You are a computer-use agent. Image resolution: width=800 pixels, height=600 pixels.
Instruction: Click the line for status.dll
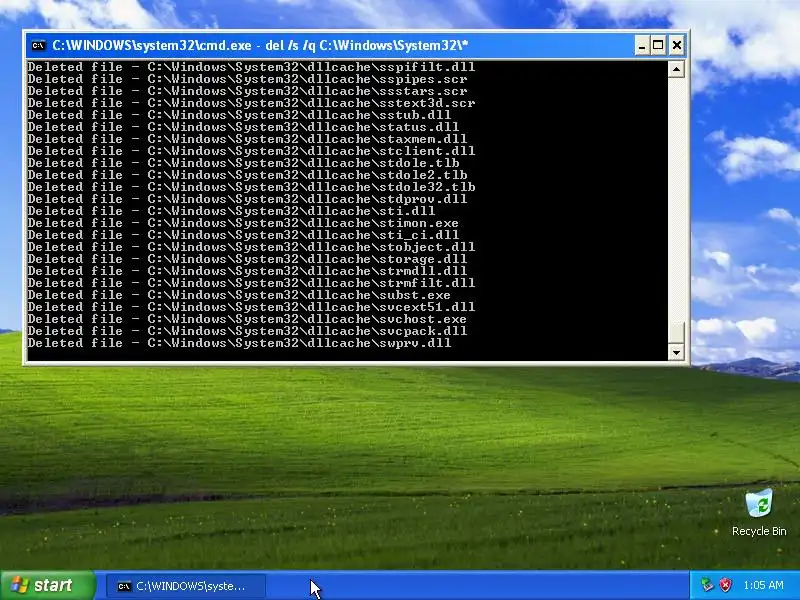pyautogui.click(x=243, y=127)
